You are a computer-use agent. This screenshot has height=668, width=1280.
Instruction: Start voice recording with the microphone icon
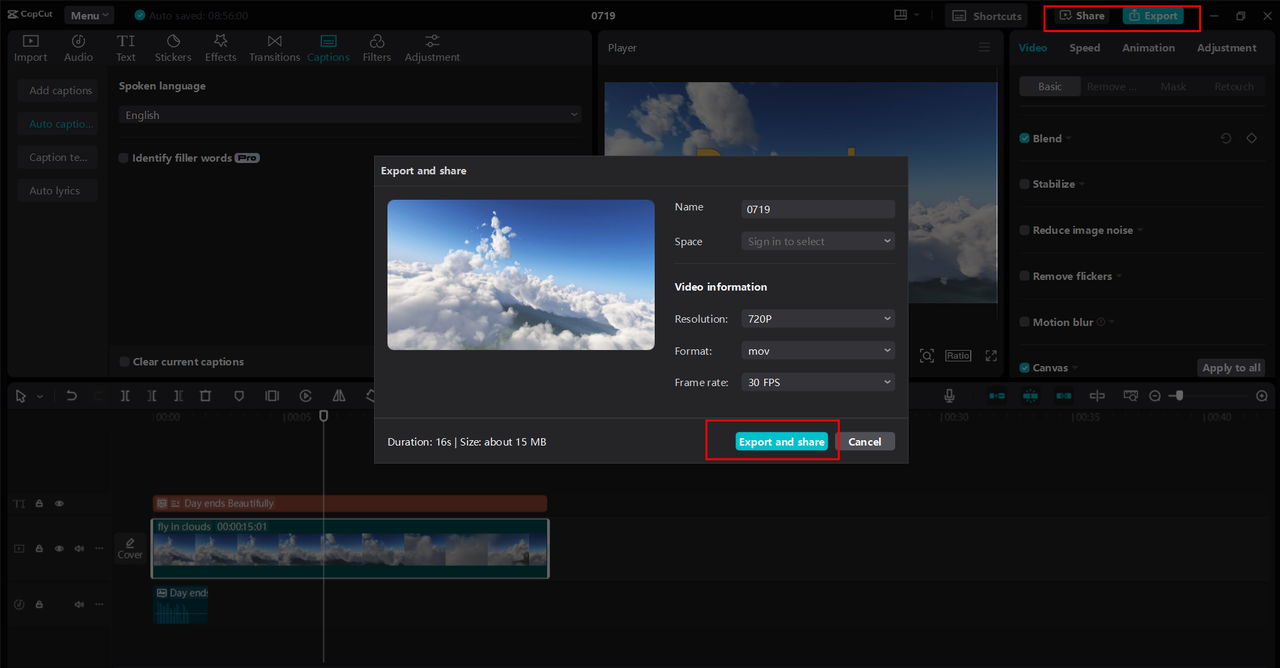(949, 396)
